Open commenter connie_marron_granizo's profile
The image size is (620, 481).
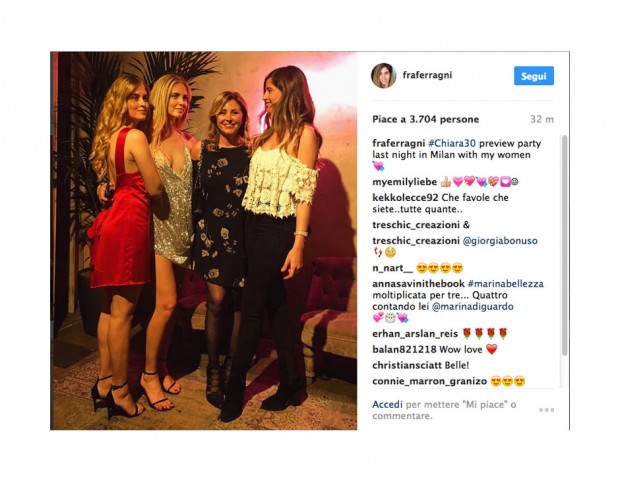tap(429, 381)
